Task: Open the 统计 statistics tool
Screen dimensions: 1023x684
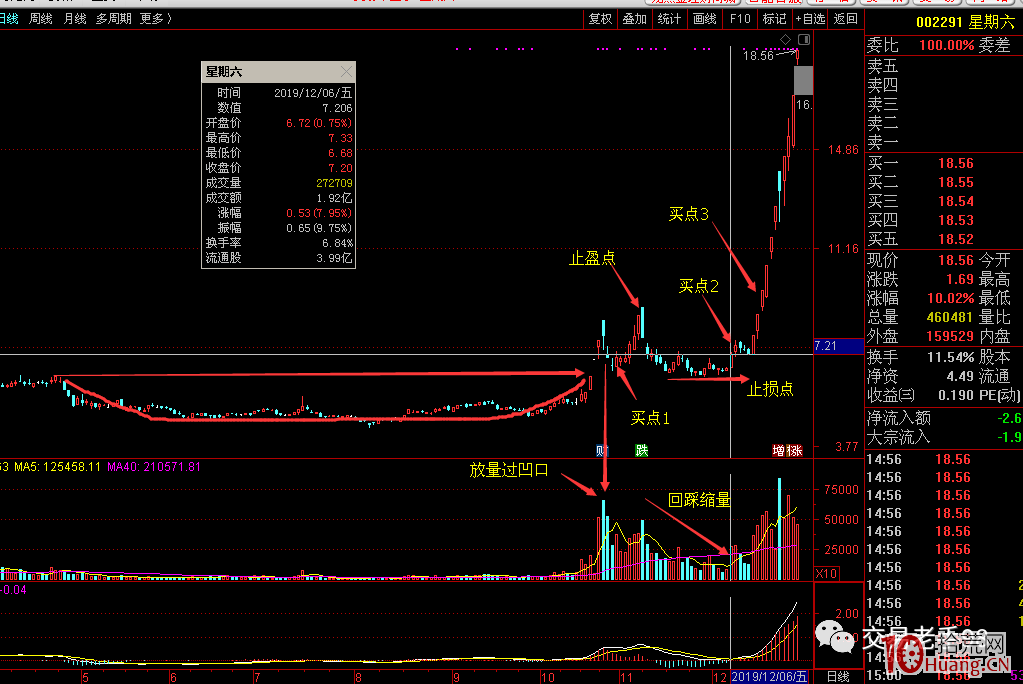Action: [x=669, y=19]
